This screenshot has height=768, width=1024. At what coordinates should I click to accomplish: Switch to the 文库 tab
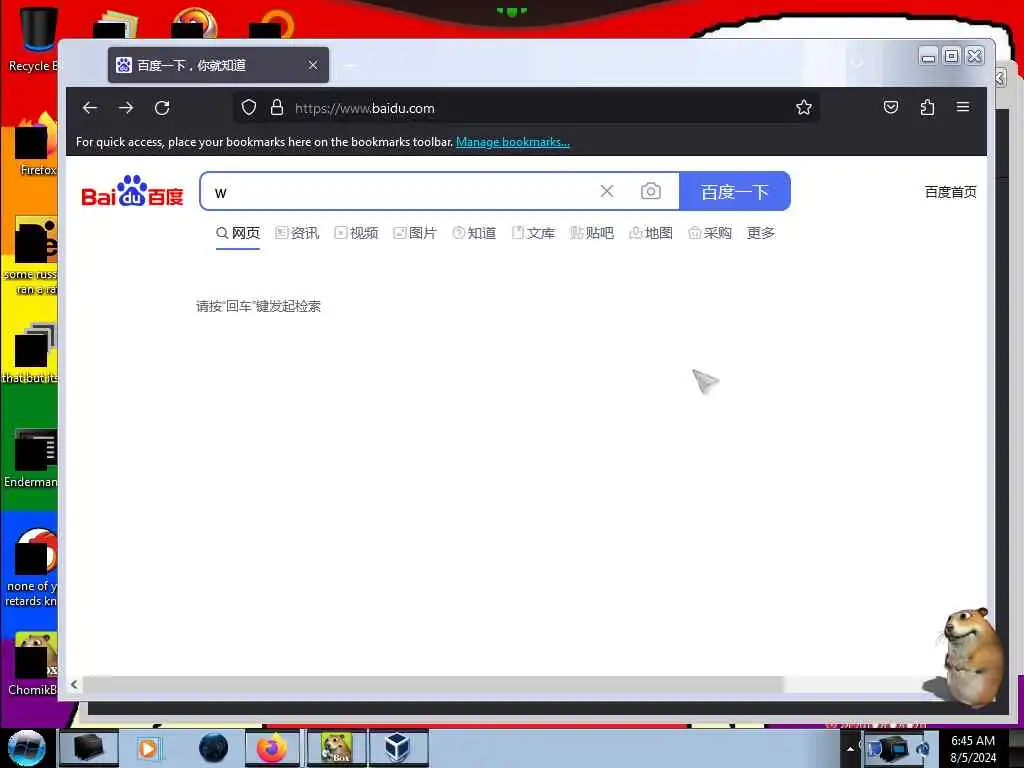(x=533, y=233)
